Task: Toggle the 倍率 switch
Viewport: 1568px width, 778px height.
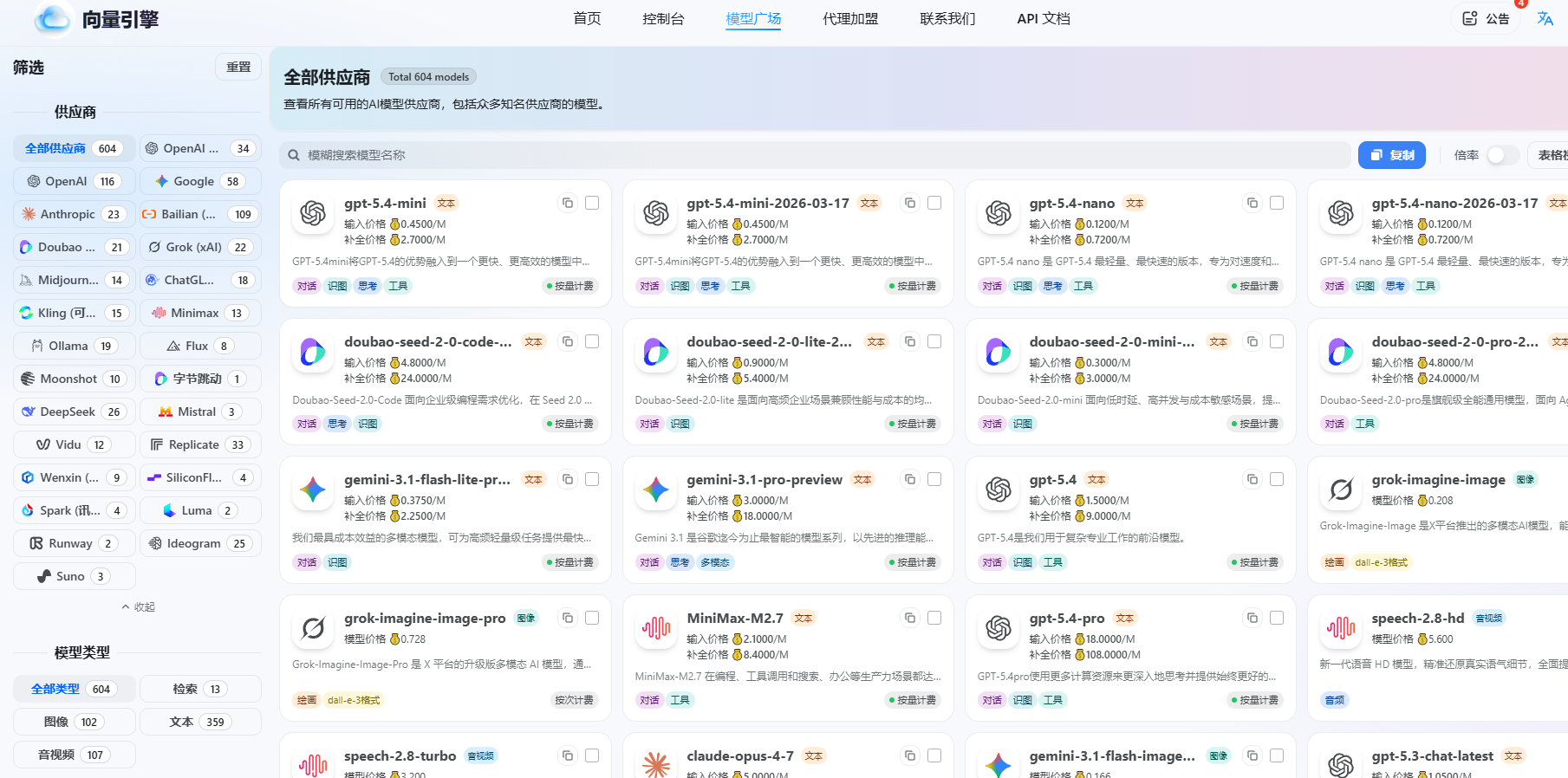Action: 1502,155
